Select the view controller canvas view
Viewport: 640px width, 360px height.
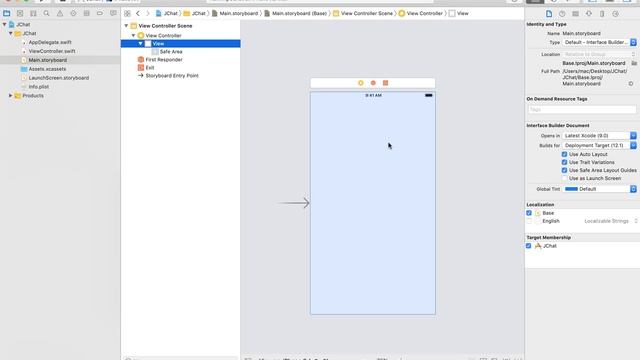coord(373,203)
